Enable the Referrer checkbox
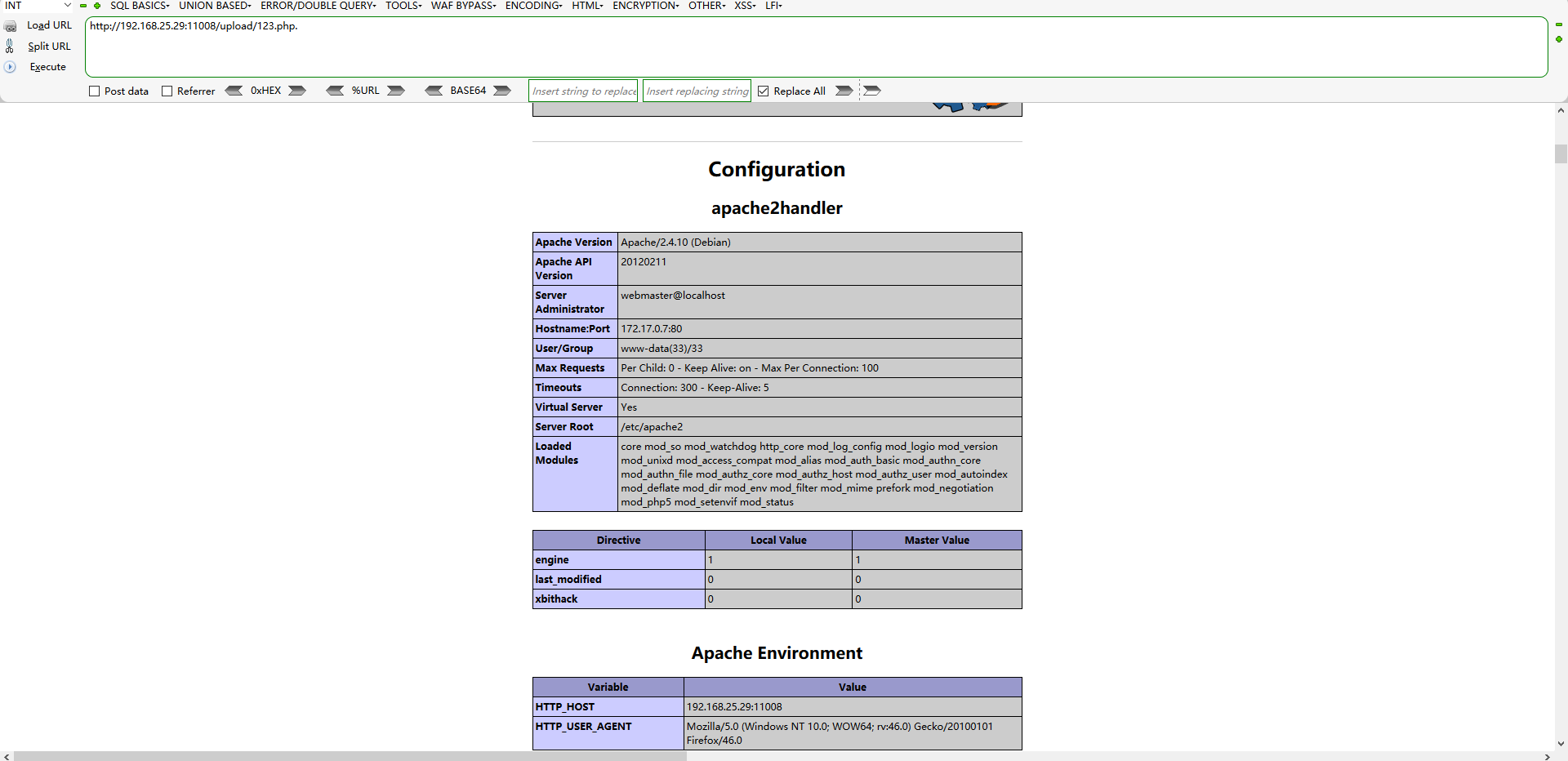Image resolution: width=1568 pixels, height=761 pixels. pos(167,91)
